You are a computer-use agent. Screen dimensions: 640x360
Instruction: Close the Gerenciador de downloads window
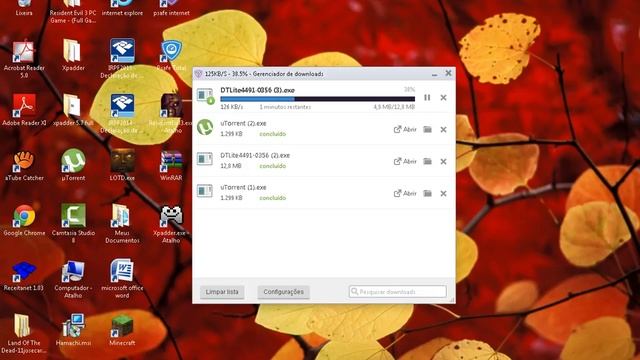pyautogui.click(x=448, y=73)
